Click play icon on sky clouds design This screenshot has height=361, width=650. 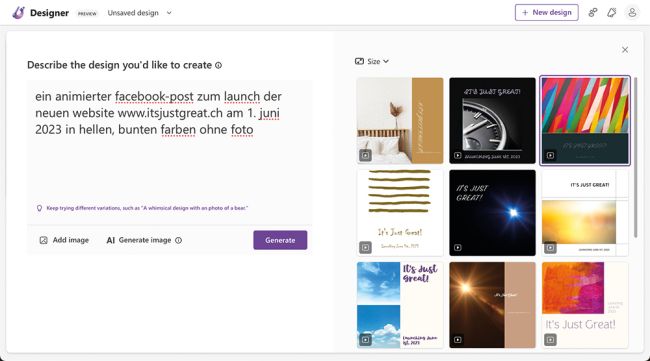point(365,339)
